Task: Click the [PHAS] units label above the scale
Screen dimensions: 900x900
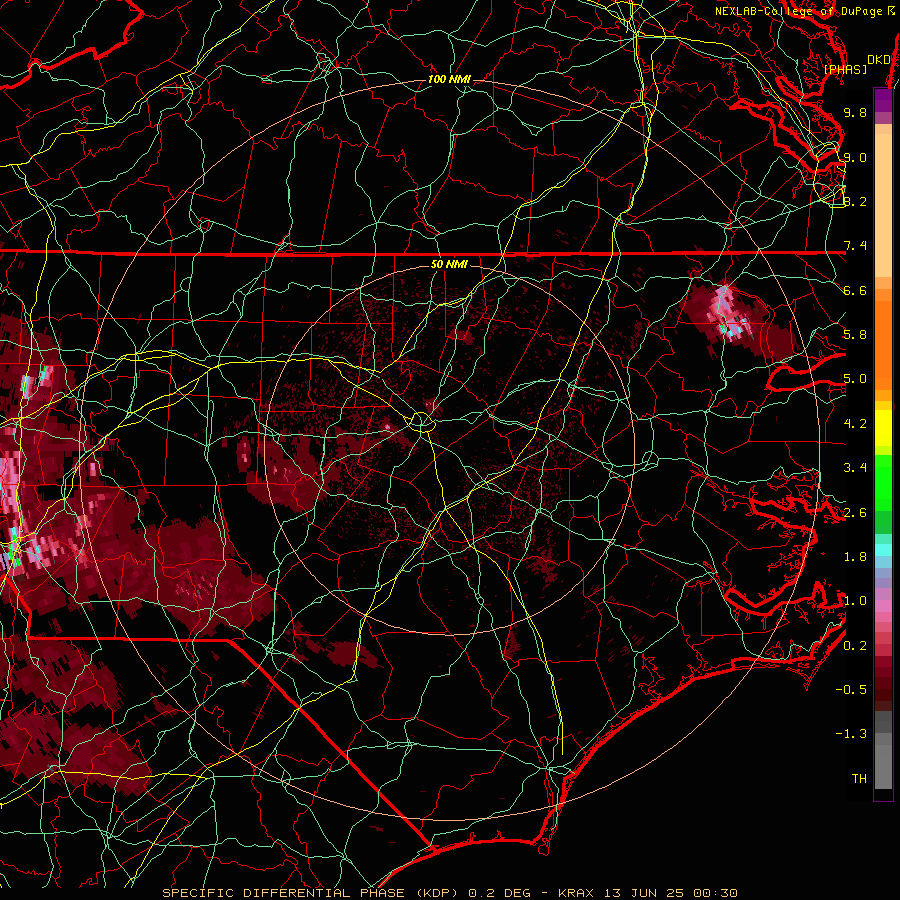Action: pos(845,69)
